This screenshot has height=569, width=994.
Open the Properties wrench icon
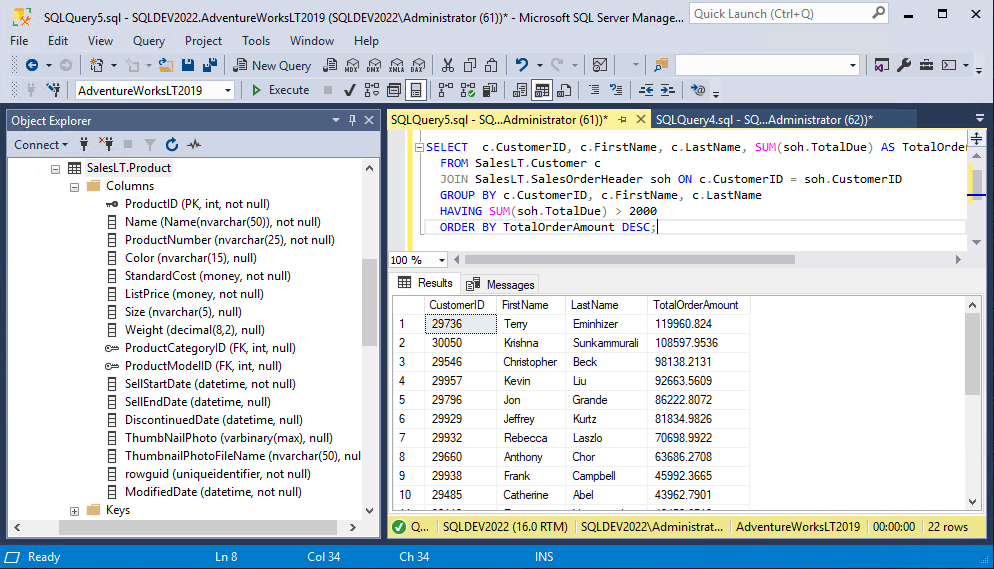[904, 65]
